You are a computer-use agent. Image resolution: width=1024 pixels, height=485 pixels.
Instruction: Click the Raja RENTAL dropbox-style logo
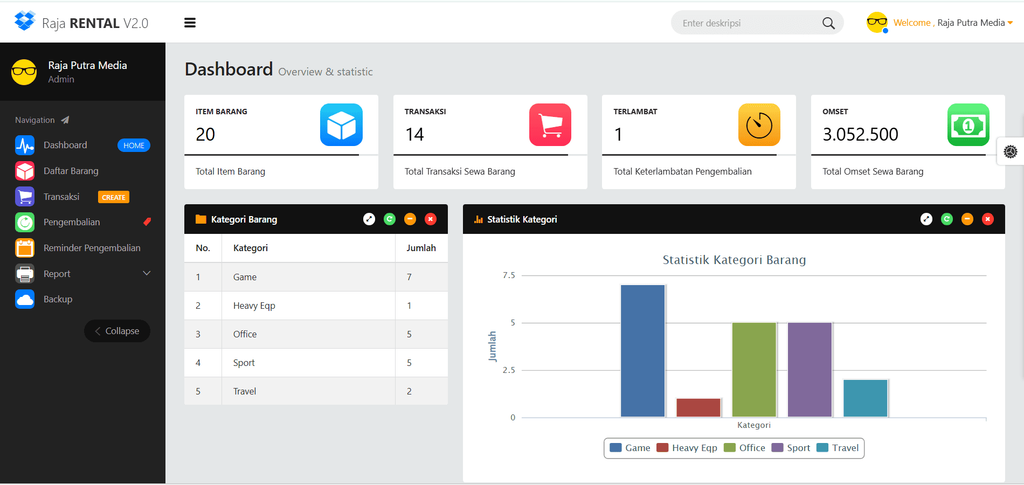click(25, 22)
